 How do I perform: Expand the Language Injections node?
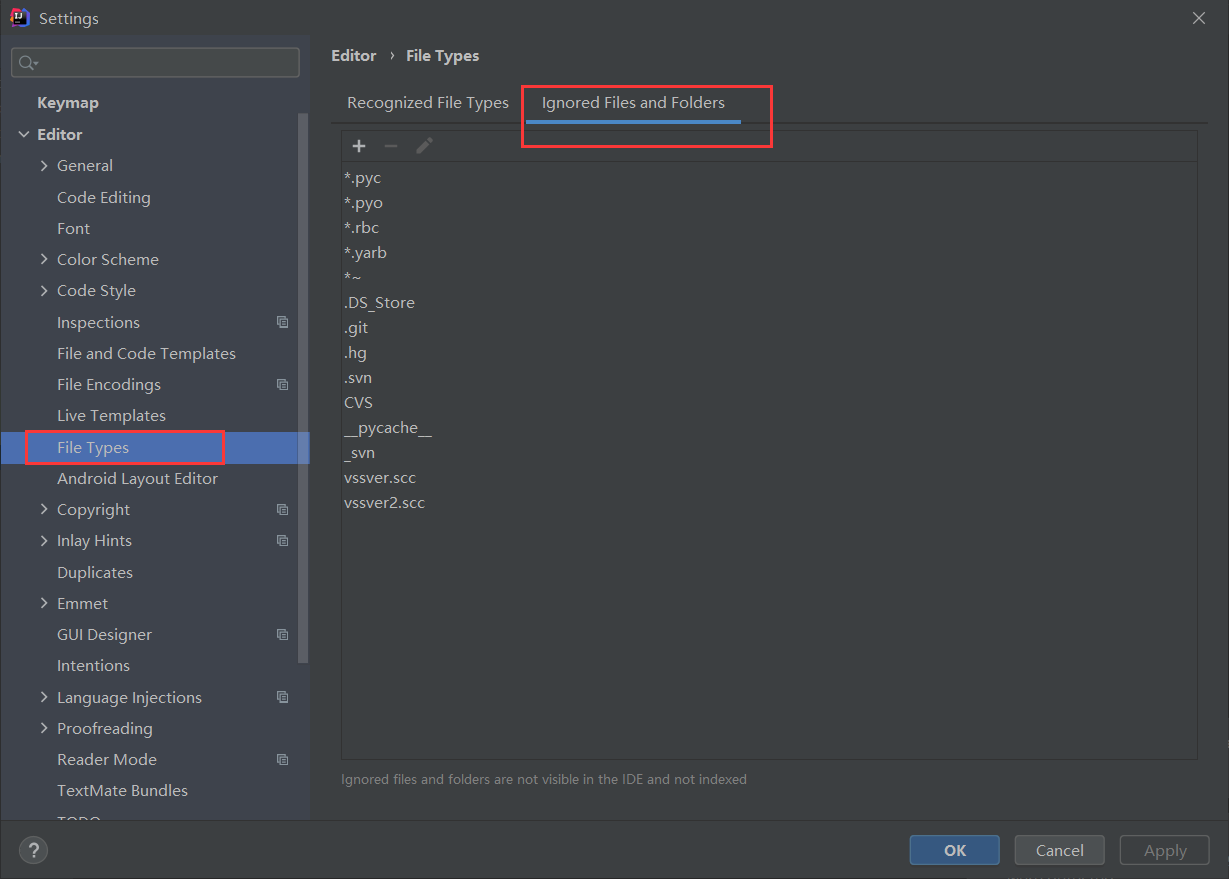click(x=44, y=697)
